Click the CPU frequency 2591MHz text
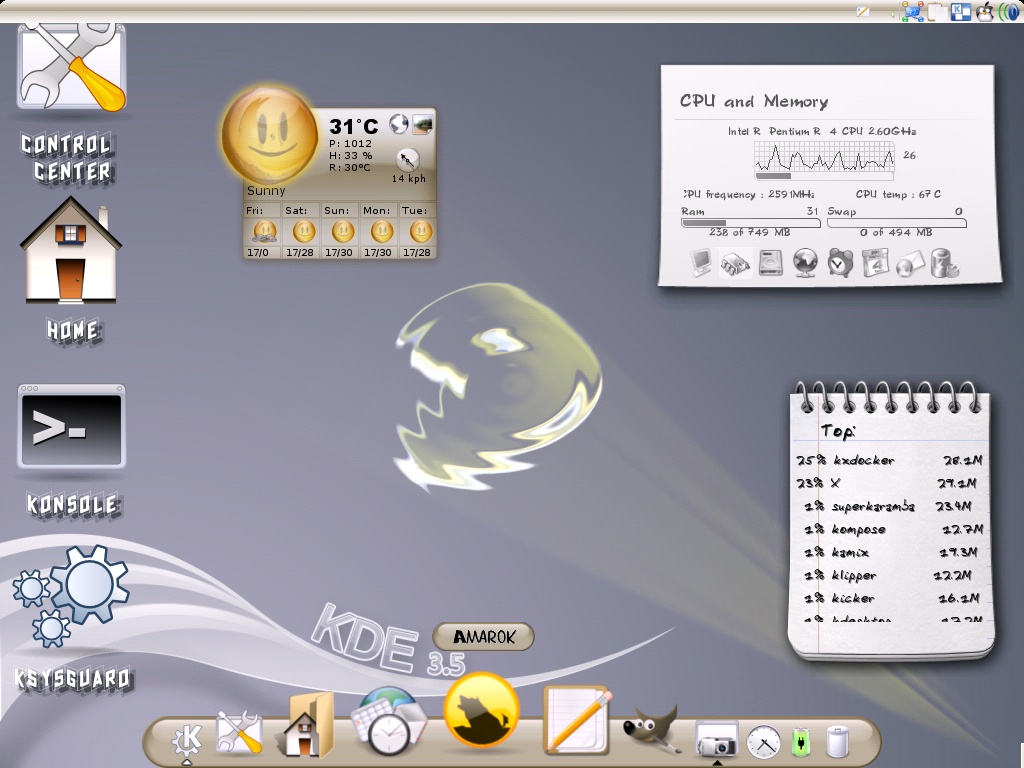This screenshot has width=1024, height=768. coord(748,195)
